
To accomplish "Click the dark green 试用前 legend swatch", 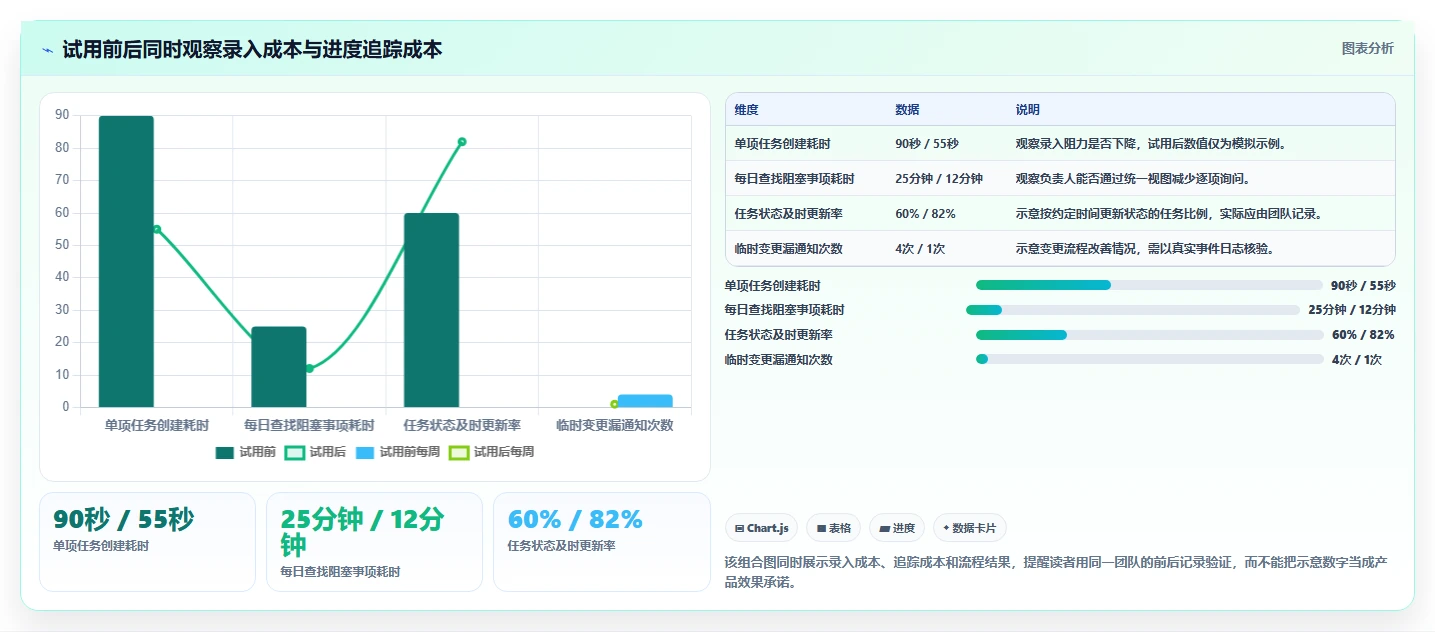I will click(x=225, y=453).
